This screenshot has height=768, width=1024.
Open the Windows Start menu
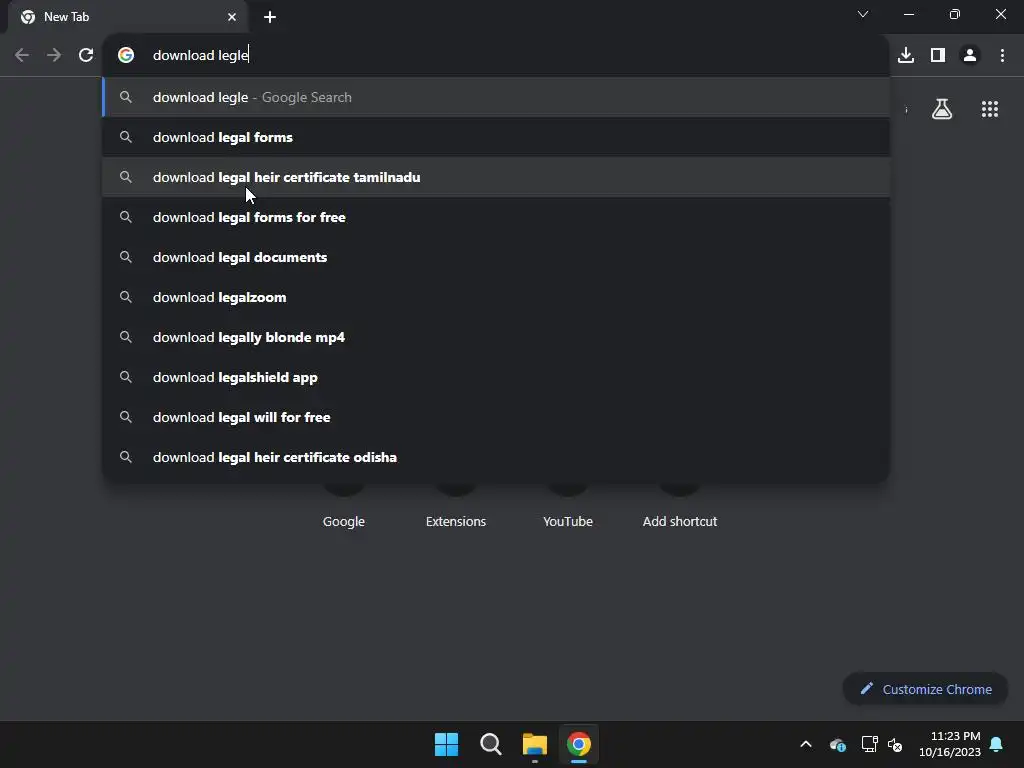coord(447,744)
